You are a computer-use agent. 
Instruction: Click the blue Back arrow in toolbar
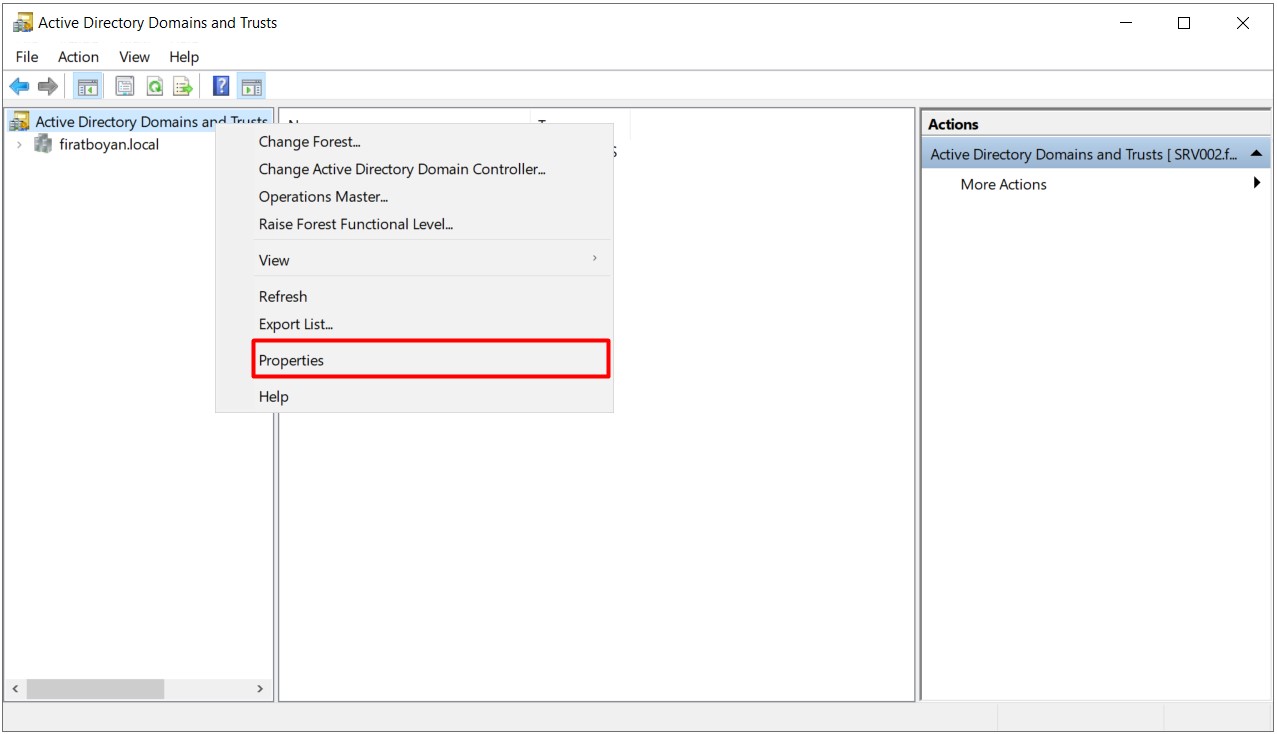(x=19, y=87)
